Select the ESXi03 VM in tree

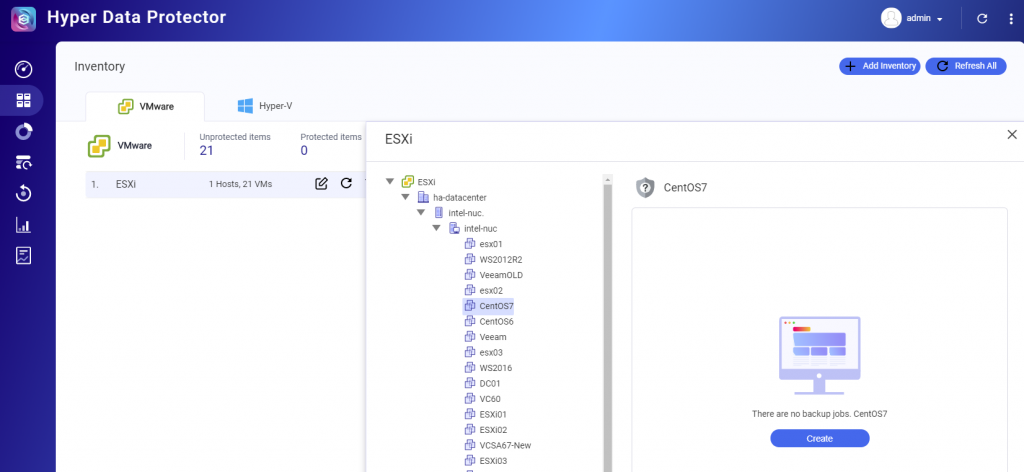point(493,461)
